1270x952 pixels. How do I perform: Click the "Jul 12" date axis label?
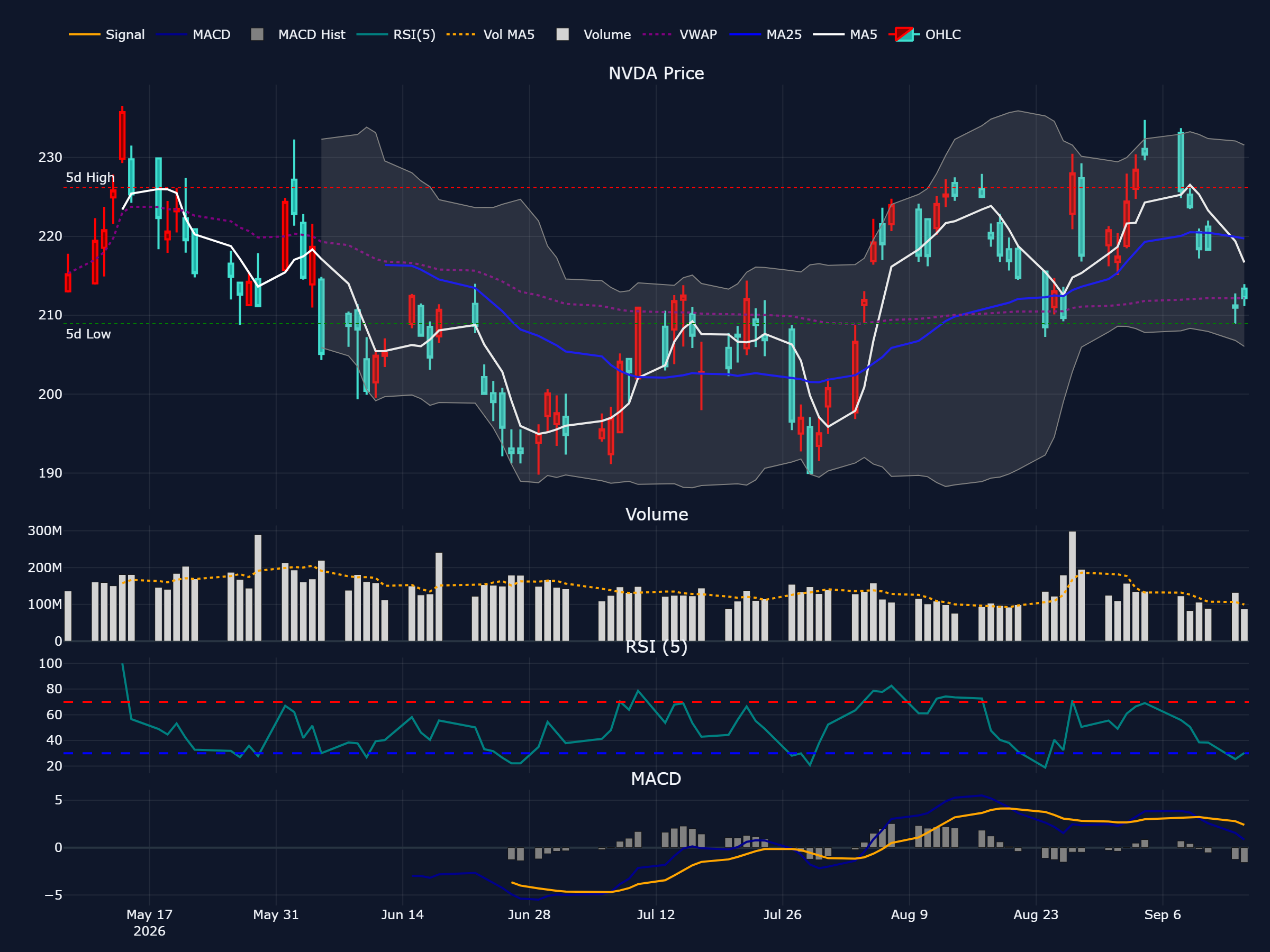(656, 914)
